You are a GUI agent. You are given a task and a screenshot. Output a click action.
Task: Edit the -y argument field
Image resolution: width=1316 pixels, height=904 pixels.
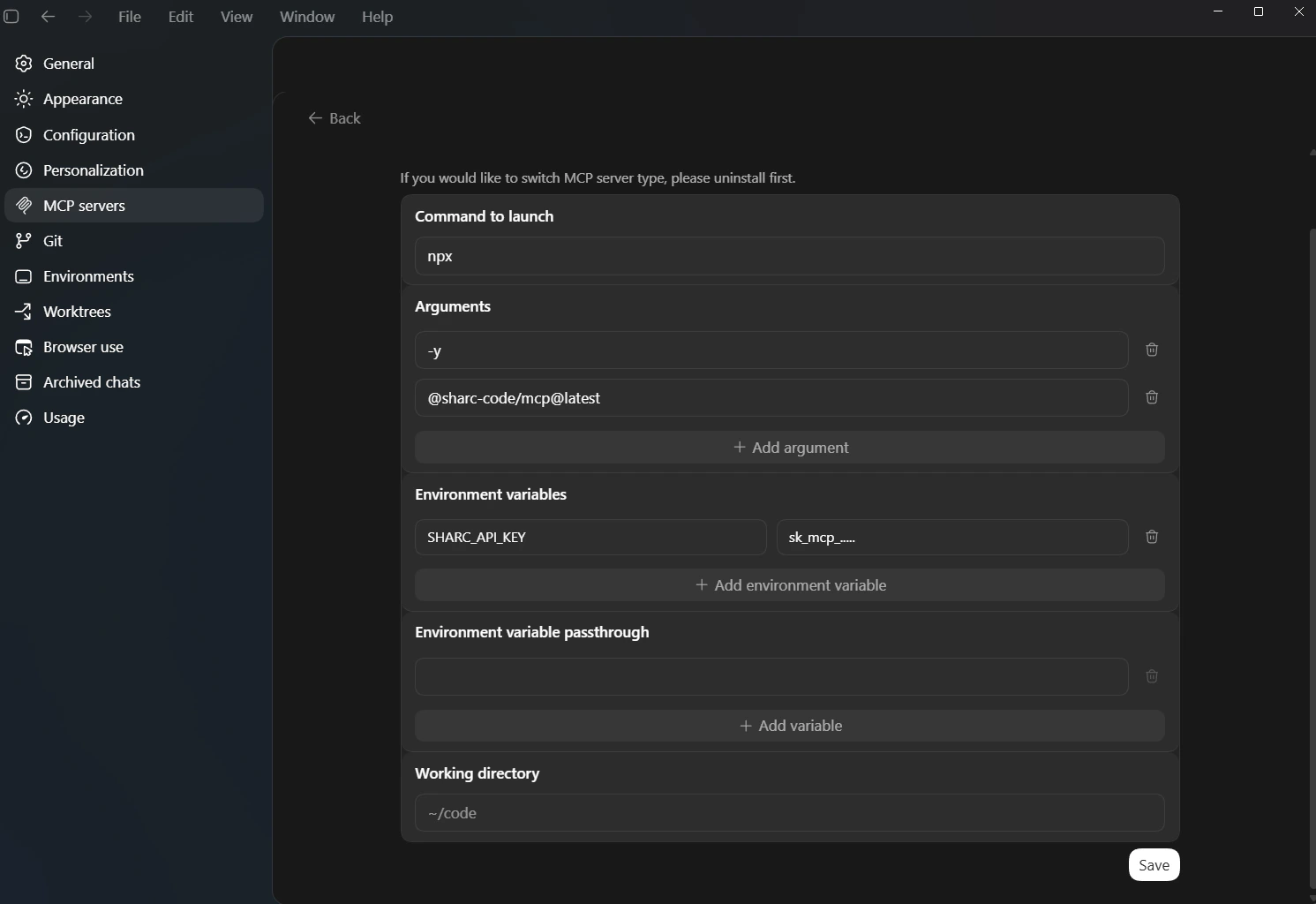771,350
